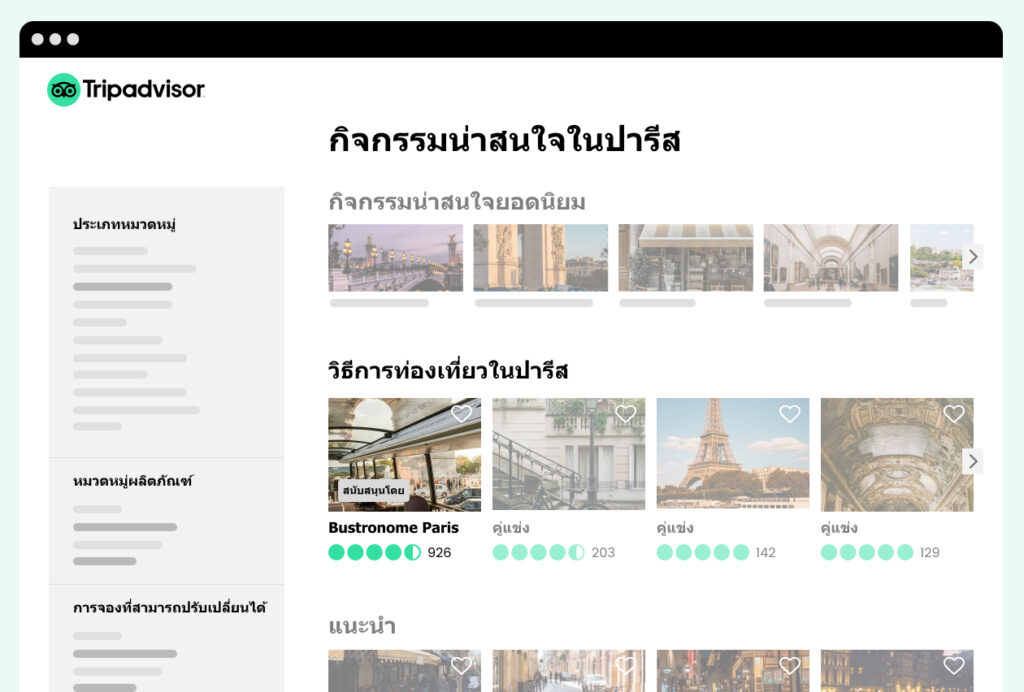Show next popular attractions with arrow
This screenshot has height=692, width=1024.
coord(972,257)
